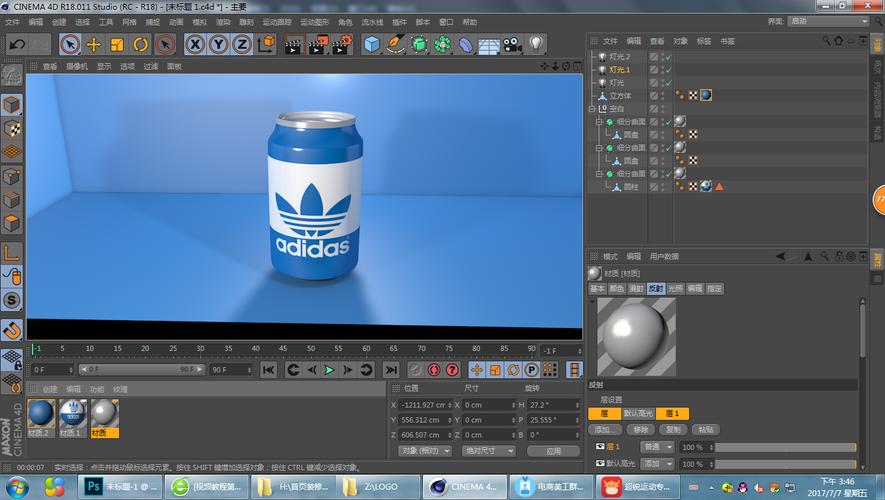Screen dimensions: 885x500
Task: Click the 粘贴 layer button
Action: click(x=706, y=429)
